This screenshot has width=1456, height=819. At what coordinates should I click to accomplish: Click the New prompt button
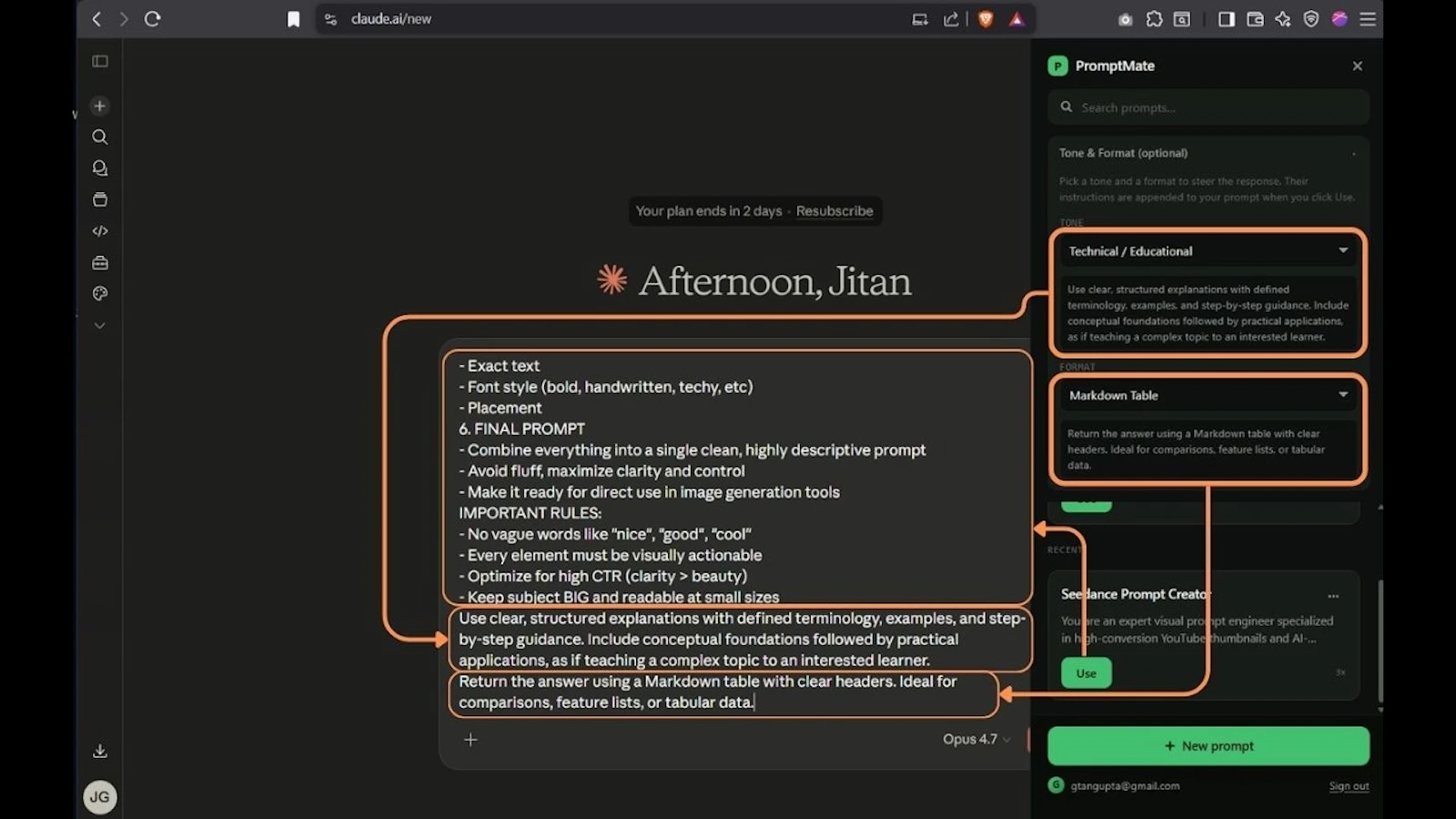pos(1208,746)
